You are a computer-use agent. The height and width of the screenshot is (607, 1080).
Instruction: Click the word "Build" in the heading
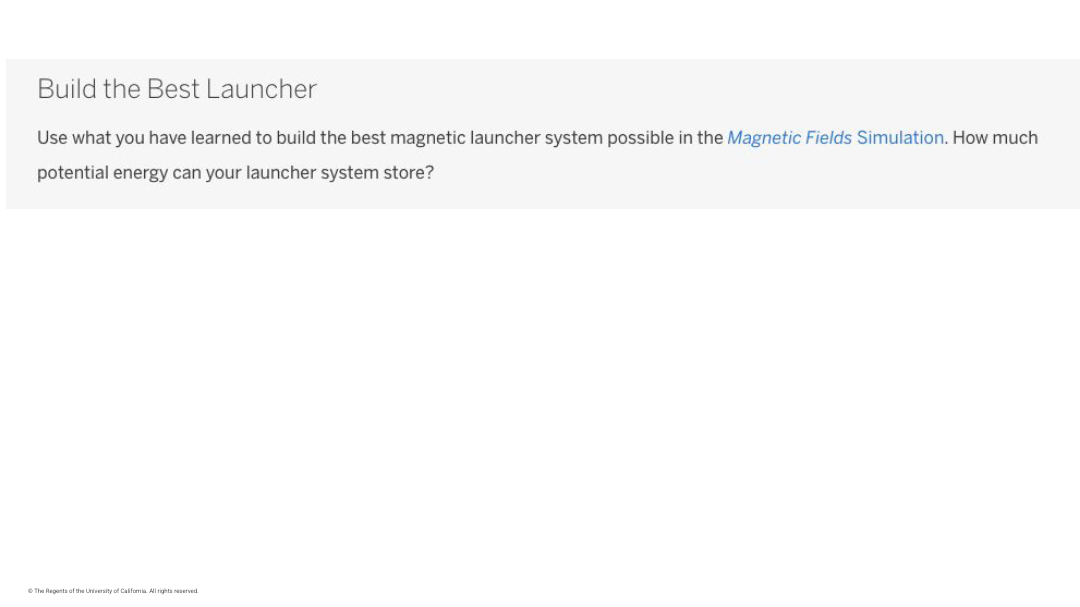tap(66, 89)
